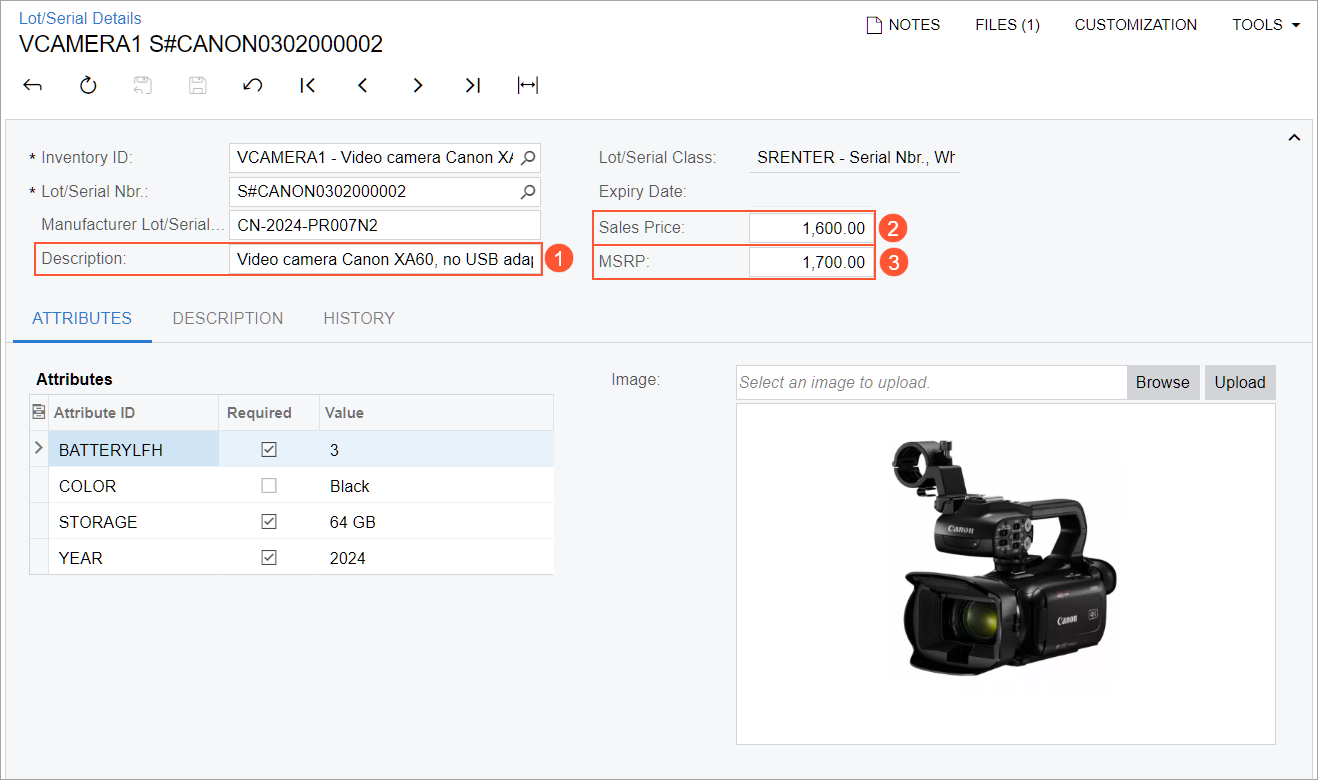
Task: Click the Save disk toolbar icon
Action: [198, 86]
